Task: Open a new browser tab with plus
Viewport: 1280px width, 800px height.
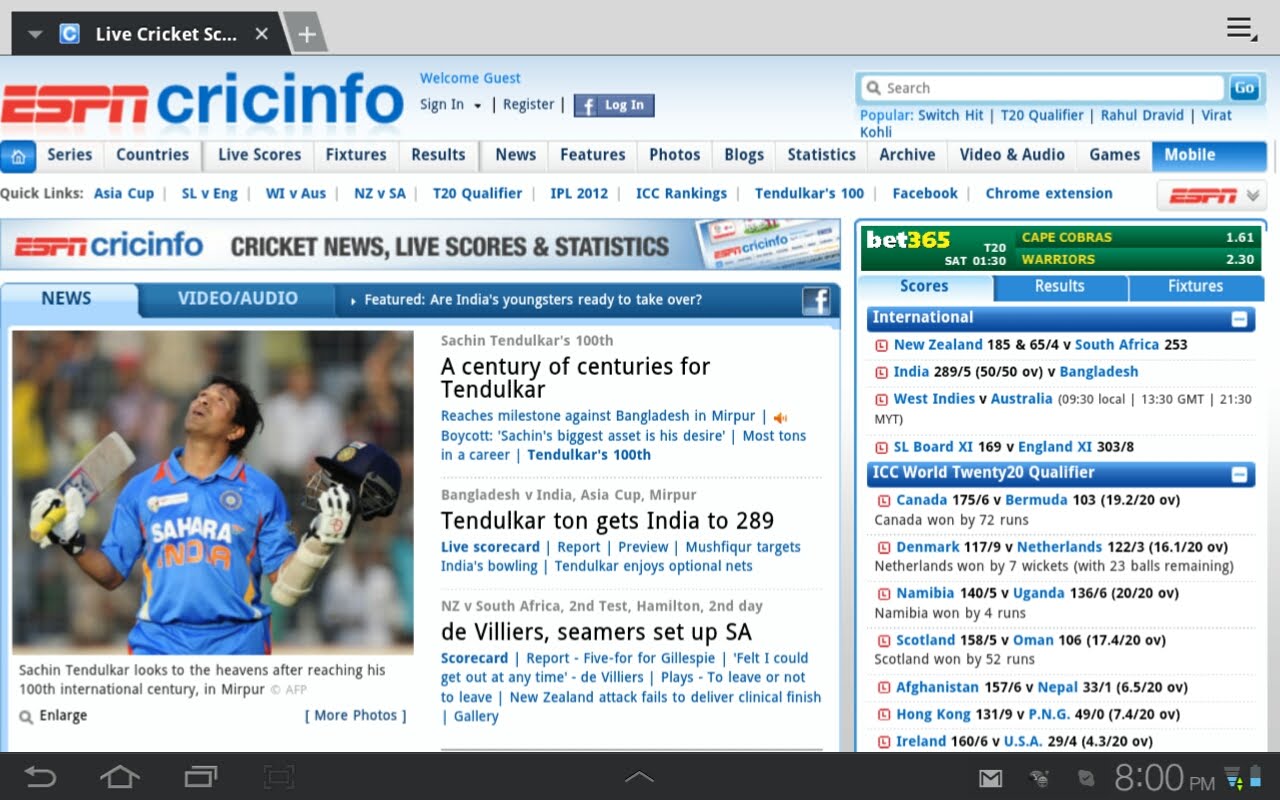Action: pyautogui.click(x=306, y=34)
